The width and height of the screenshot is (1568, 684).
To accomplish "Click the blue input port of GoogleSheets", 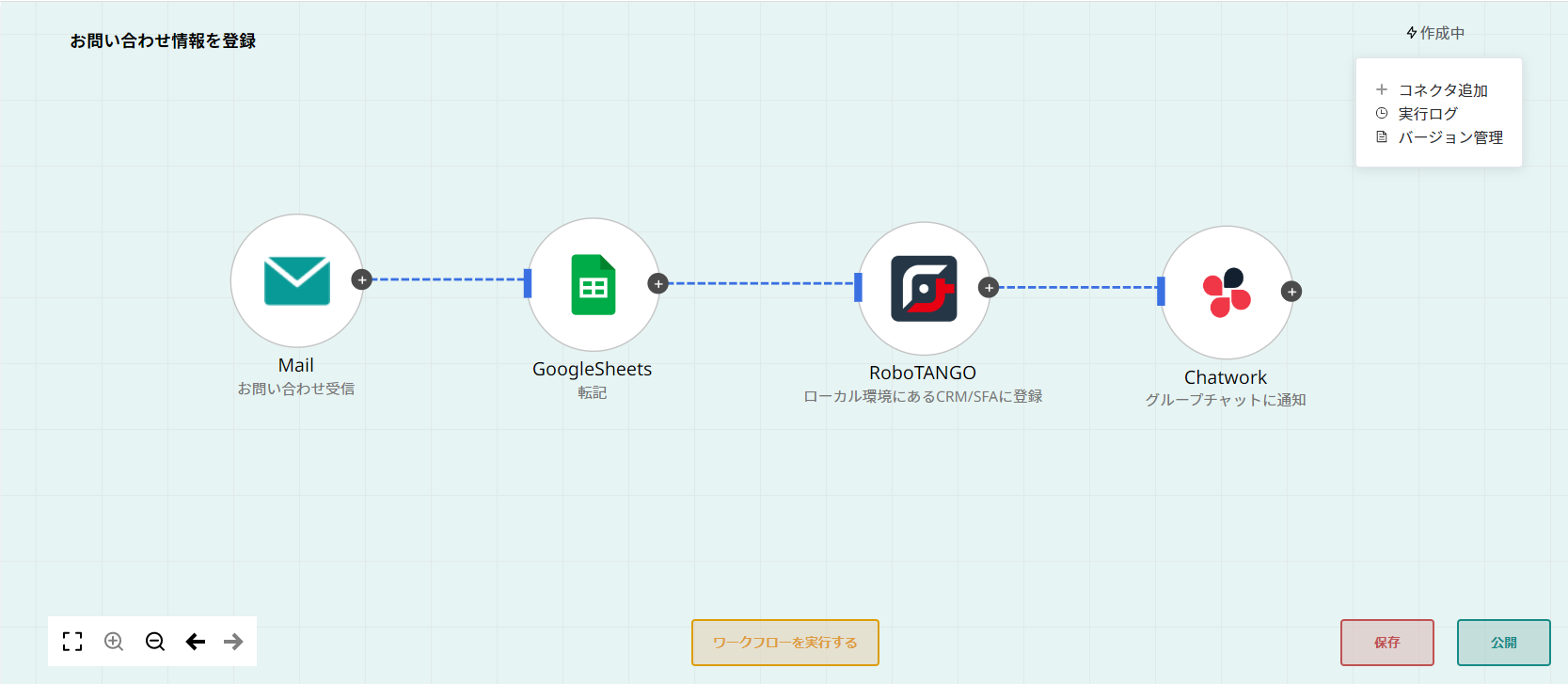I will (528, 283).
